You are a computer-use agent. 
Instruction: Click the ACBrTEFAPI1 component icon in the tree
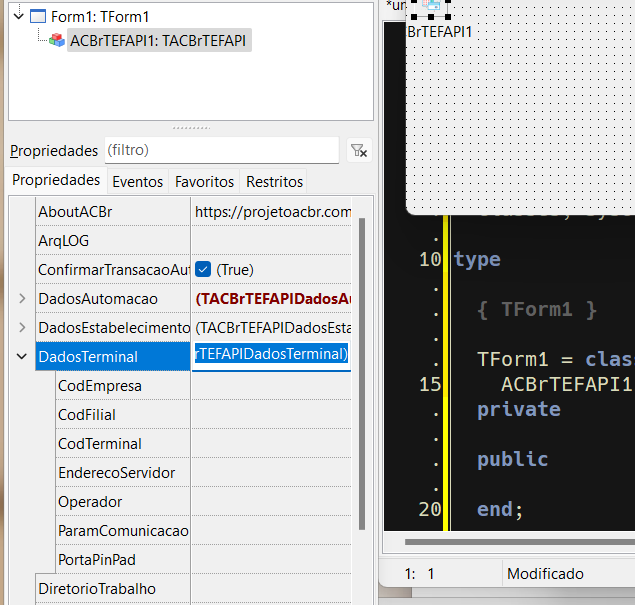57,40
